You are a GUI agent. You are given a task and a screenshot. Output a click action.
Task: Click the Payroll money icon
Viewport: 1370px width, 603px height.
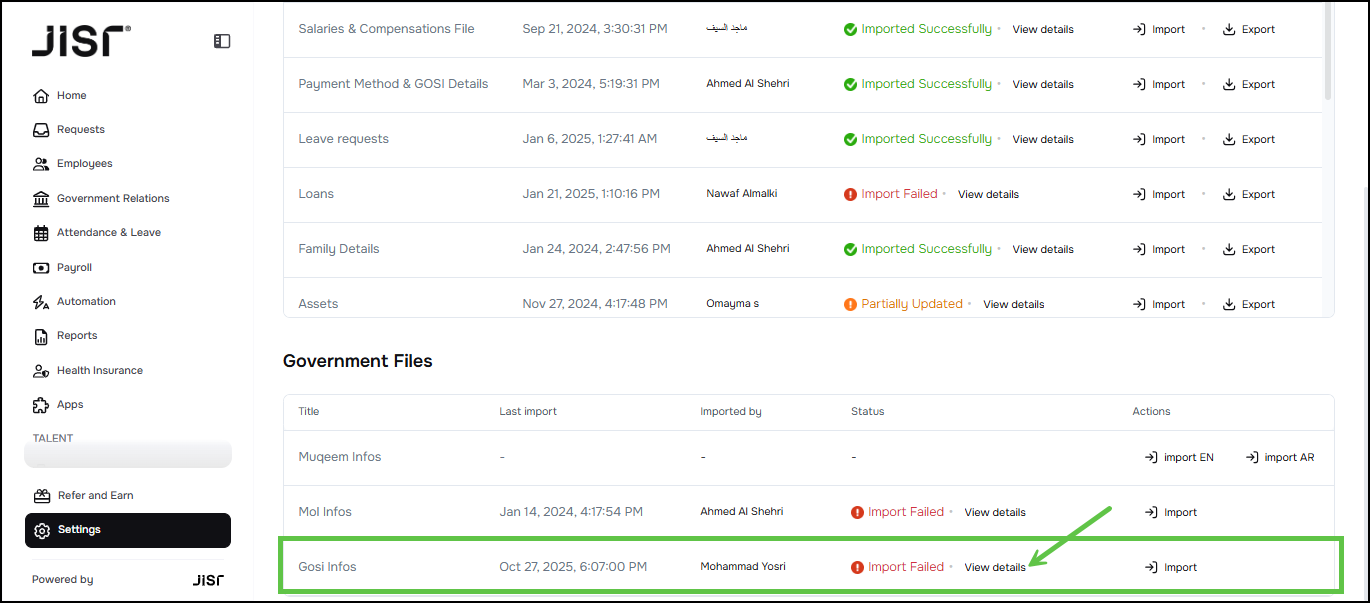41,268
